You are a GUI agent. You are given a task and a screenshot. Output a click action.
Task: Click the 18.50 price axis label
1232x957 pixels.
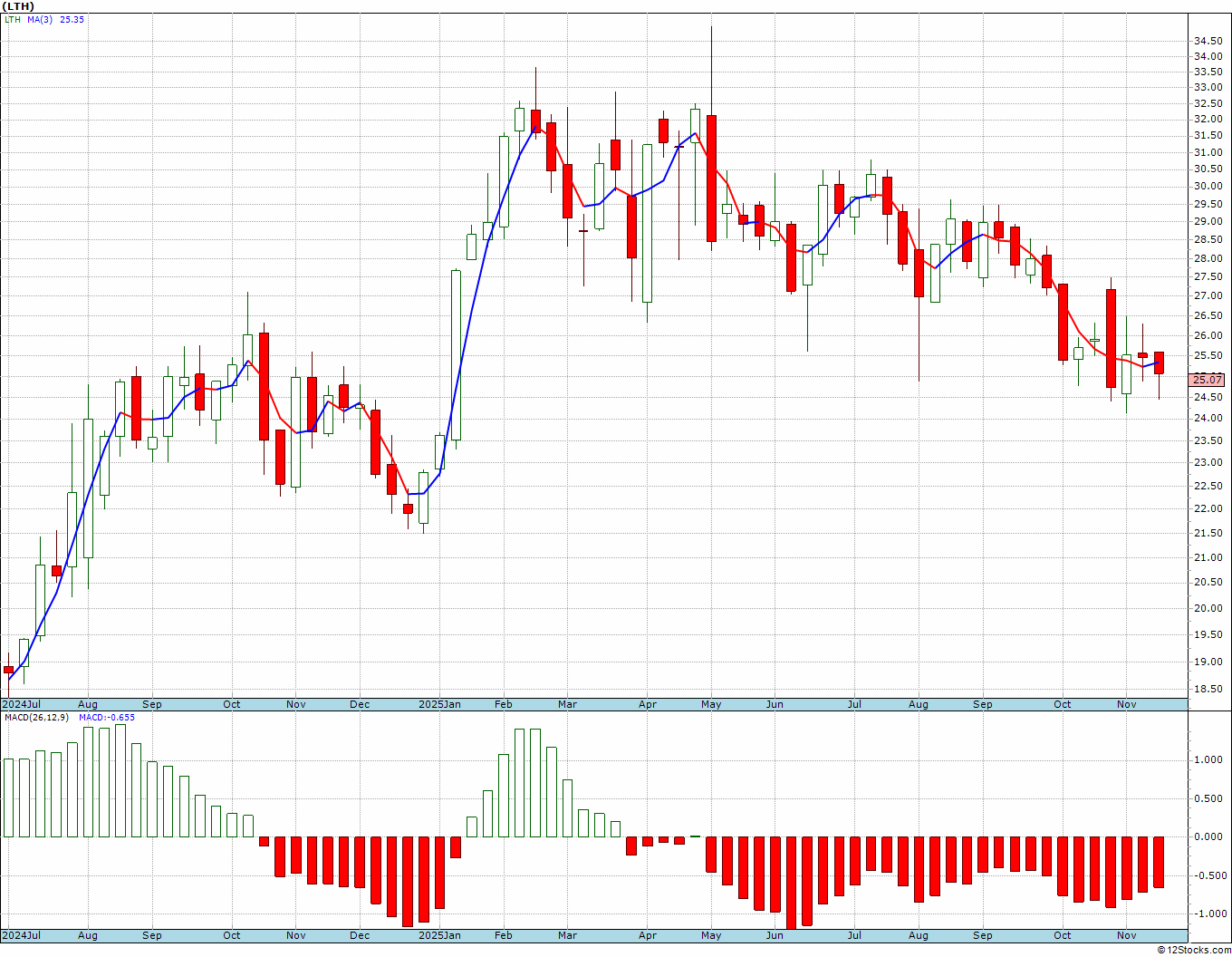(1208, 690)
